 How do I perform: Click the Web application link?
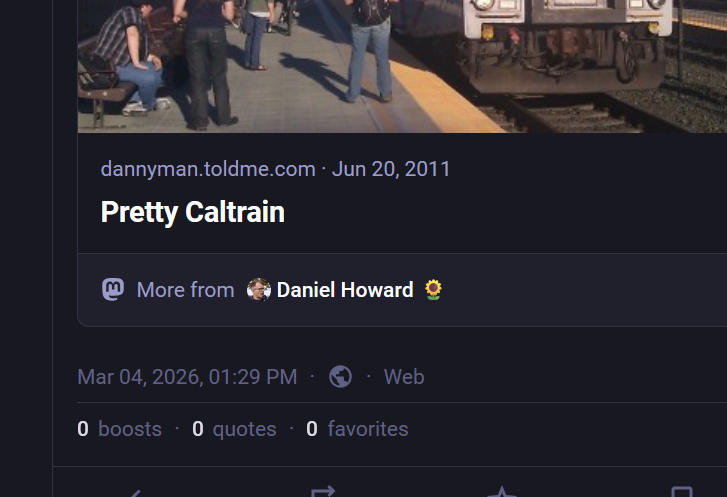coord(404,377)
